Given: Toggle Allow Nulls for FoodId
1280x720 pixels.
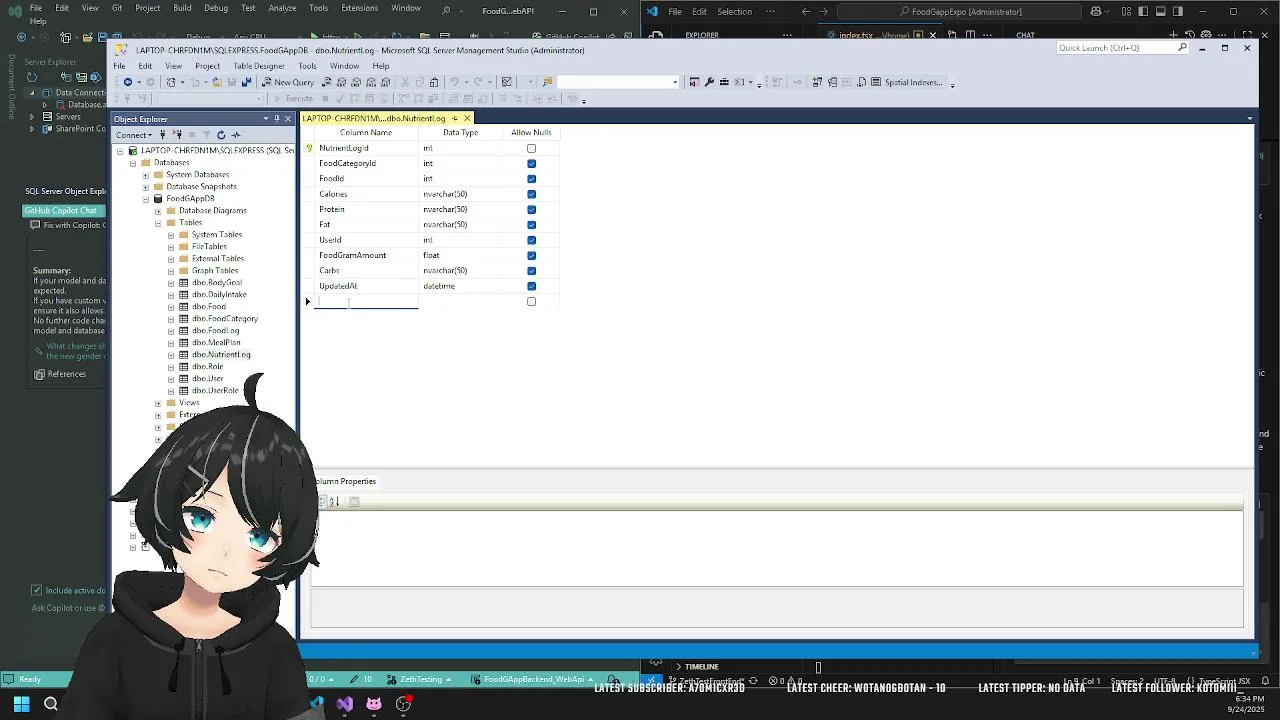Looking at the screenshot, I should 531,179.
